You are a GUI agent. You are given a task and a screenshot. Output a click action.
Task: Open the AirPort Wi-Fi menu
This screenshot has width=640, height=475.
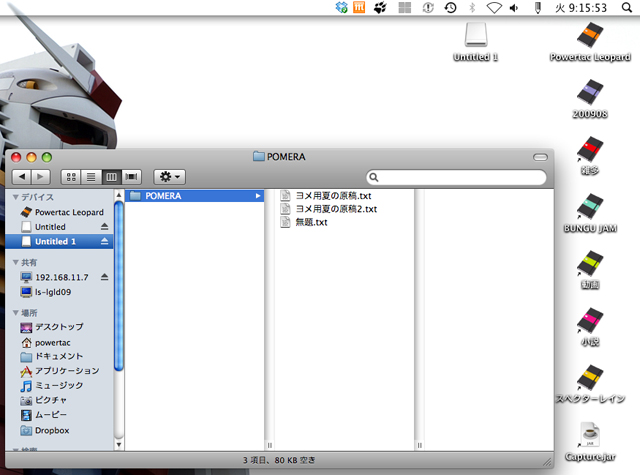tap(494, 7)
